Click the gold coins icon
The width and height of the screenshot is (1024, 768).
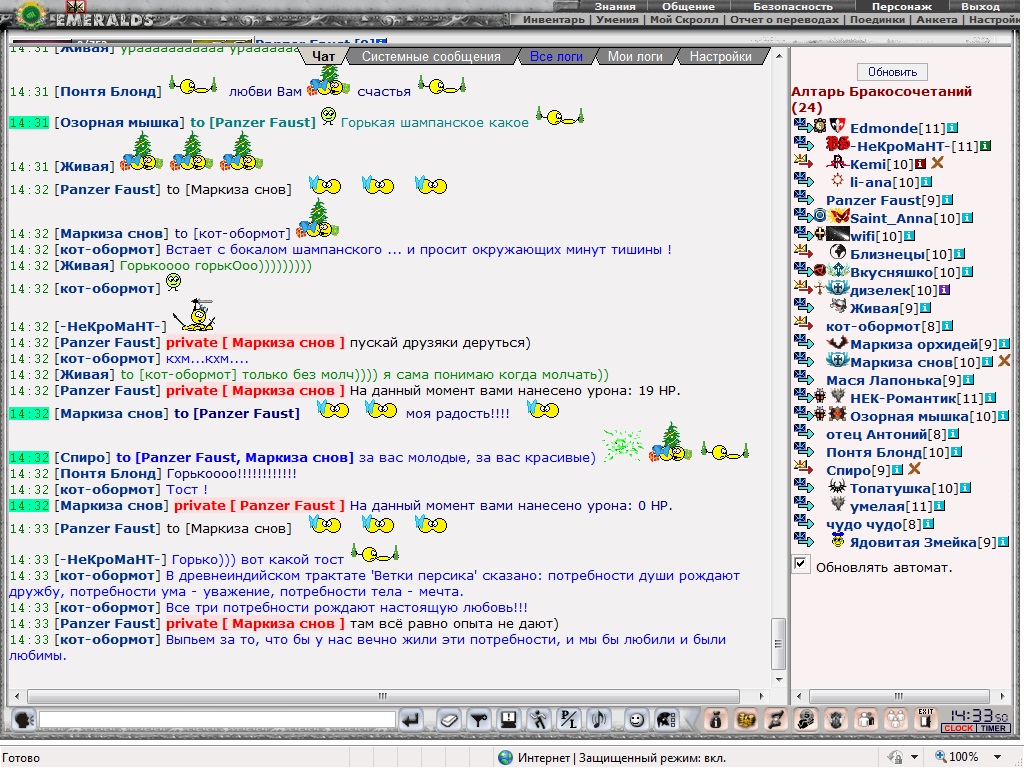tap(746, 720)
